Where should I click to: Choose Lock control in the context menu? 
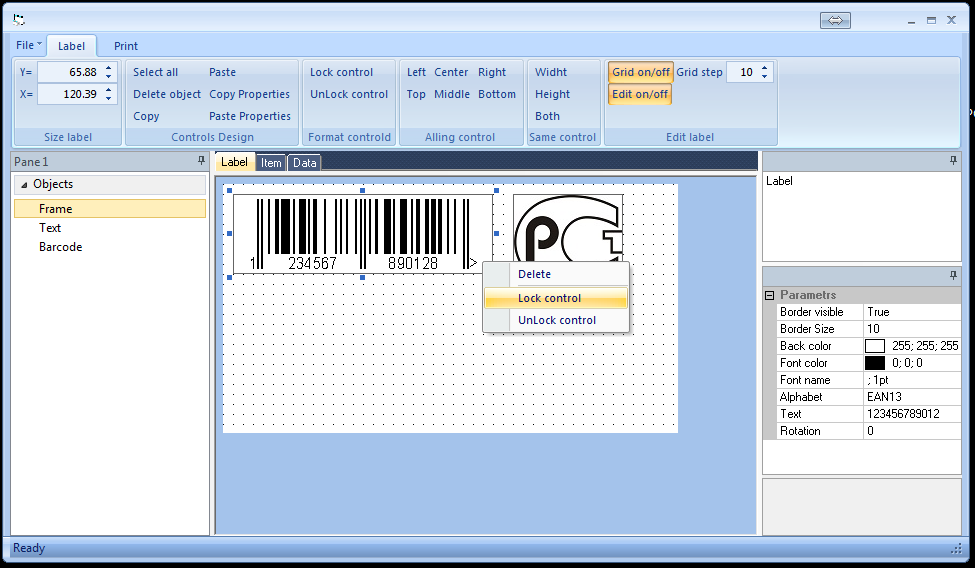pyautogui.click(x=556, y=298)
